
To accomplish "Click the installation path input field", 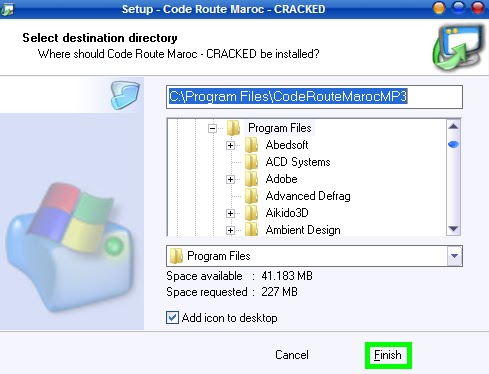I will [x=314, y=97].
